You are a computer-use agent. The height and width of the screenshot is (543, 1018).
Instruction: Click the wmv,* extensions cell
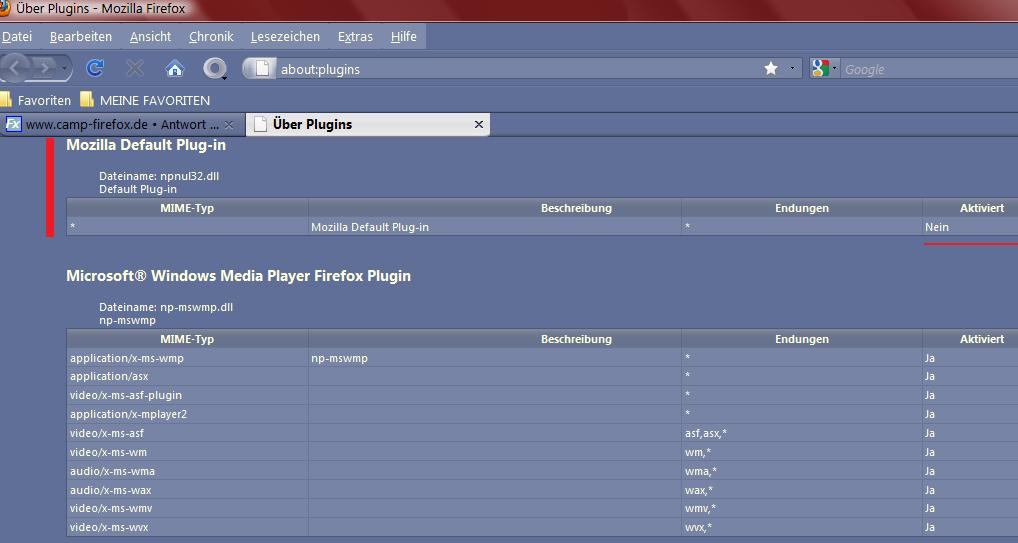click(802, 508)
